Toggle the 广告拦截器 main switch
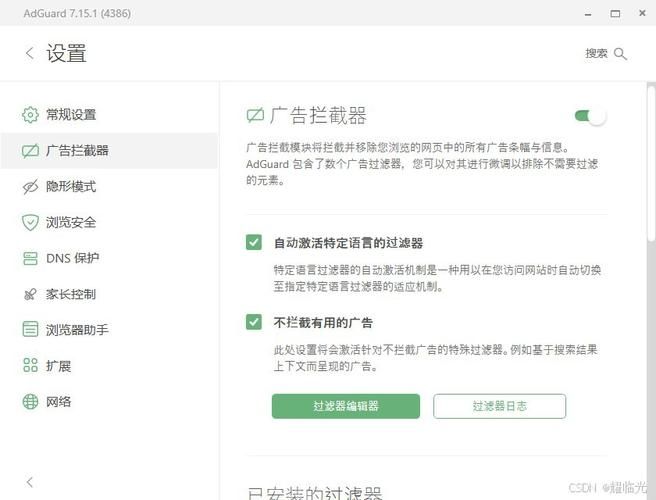Image resolution: width=656 pixels, height=500 pixels. (x=590, y=116)
